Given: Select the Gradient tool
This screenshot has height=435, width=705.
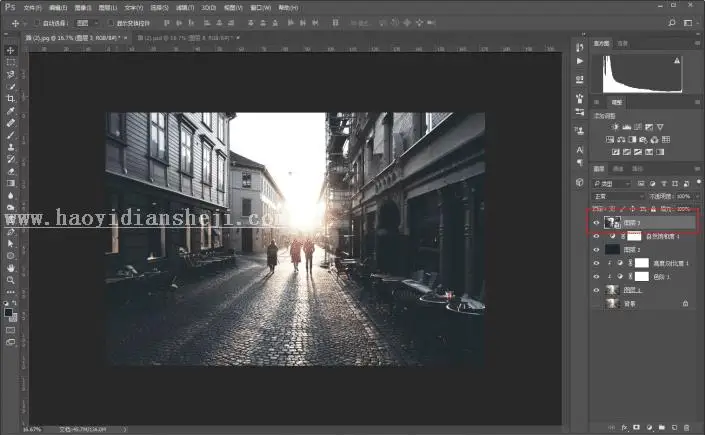Looking at the screenshot, I should coord(10,184).
